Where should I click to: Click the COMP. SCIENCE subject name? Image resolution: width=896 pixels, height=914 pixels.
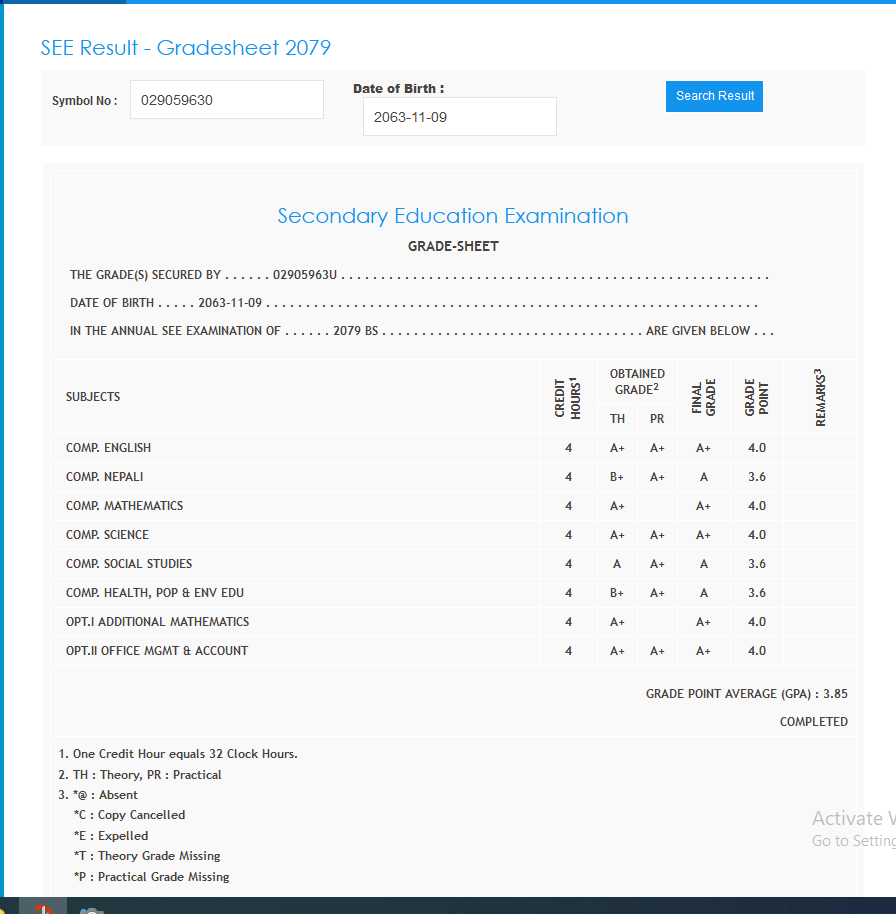tap(107, 535)
